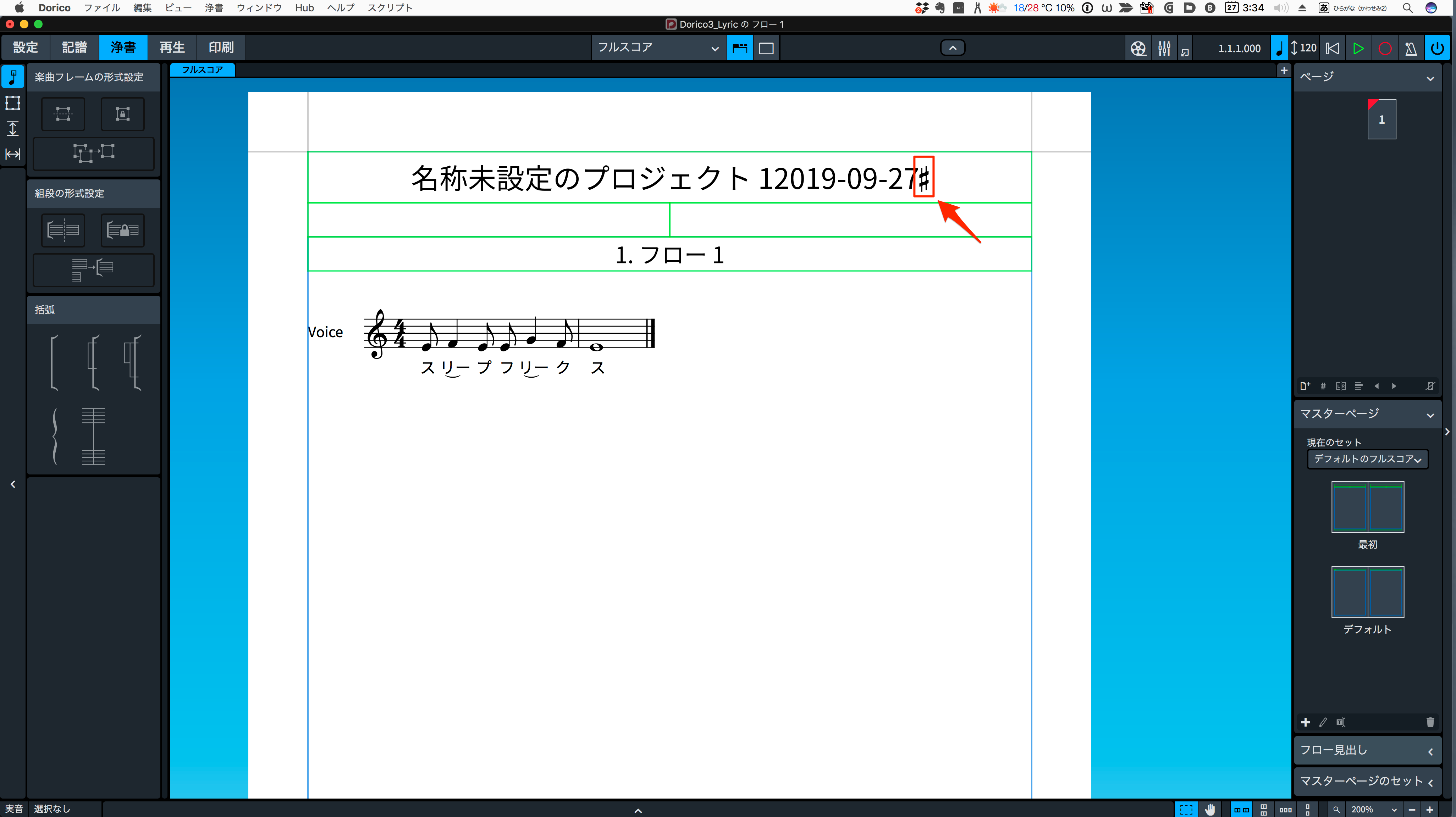
Task: Move page earlier with left arrow
Action: coord(1376,387)
